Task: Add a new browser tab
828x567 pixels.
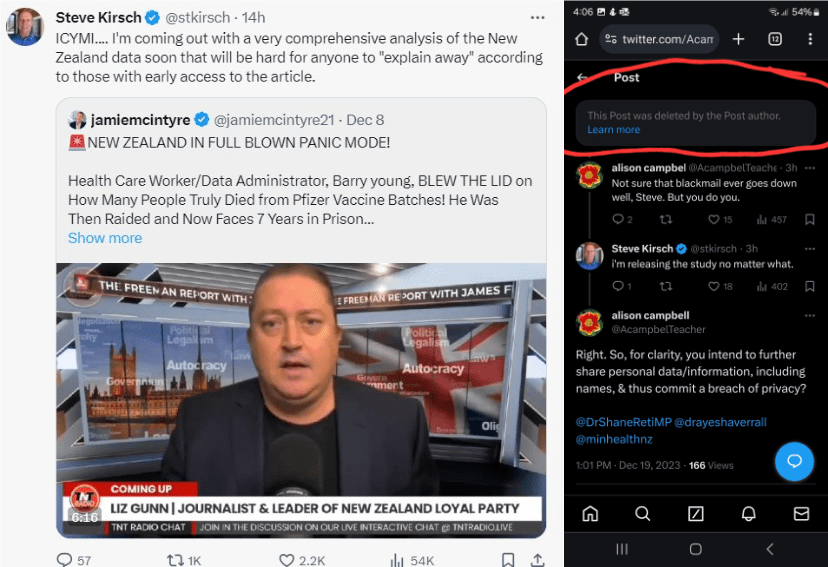Action: (x=738, y=39)
